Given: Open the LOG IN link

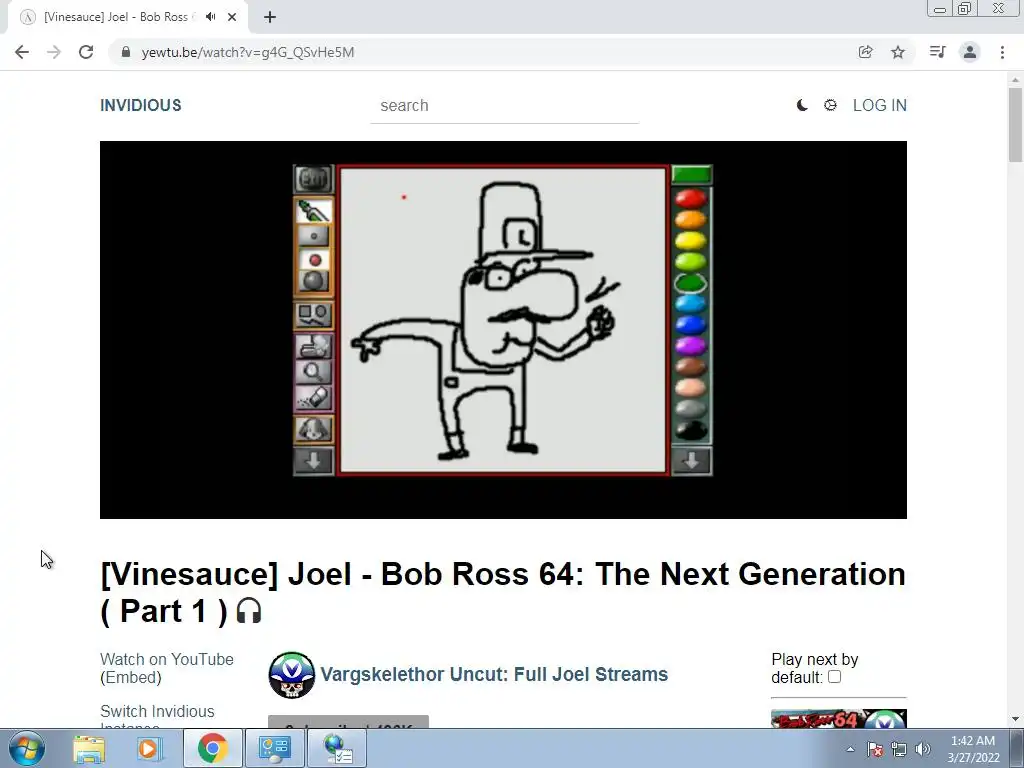Looking at the screenshot, I should click(880, 105).
